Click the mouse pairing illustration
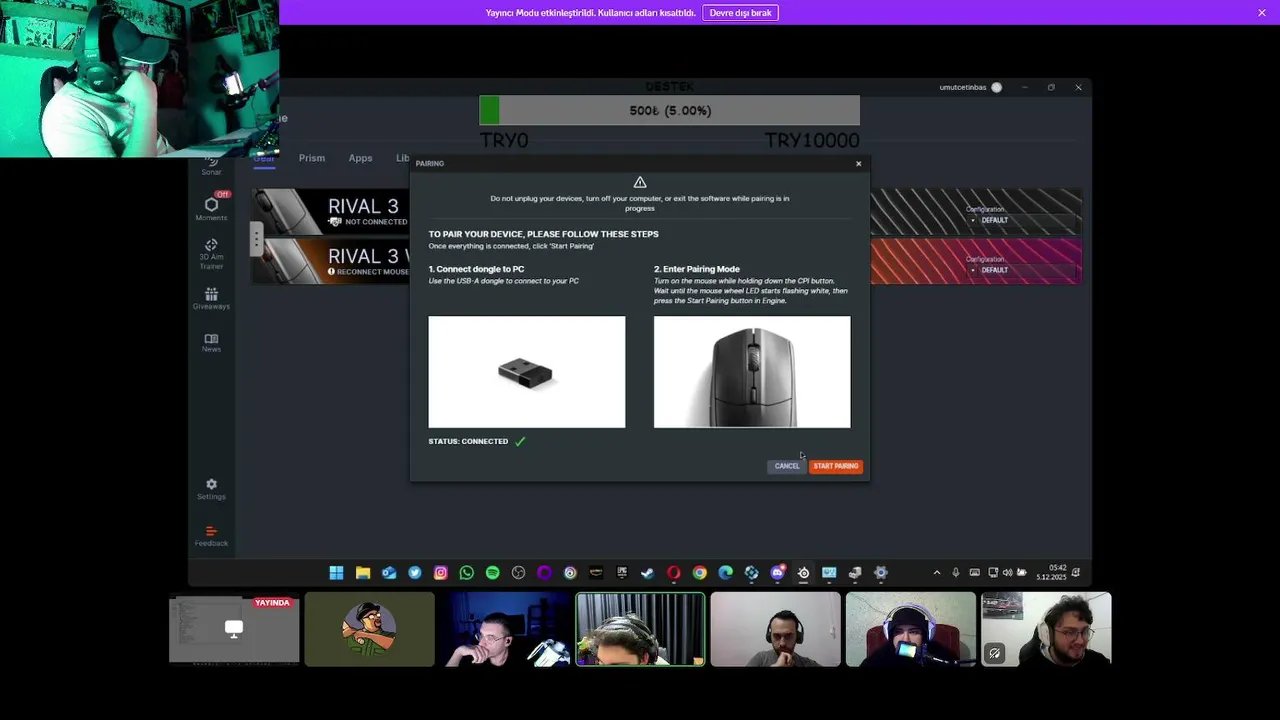The width and height of the screenshot is (1280, 720). 752,372
